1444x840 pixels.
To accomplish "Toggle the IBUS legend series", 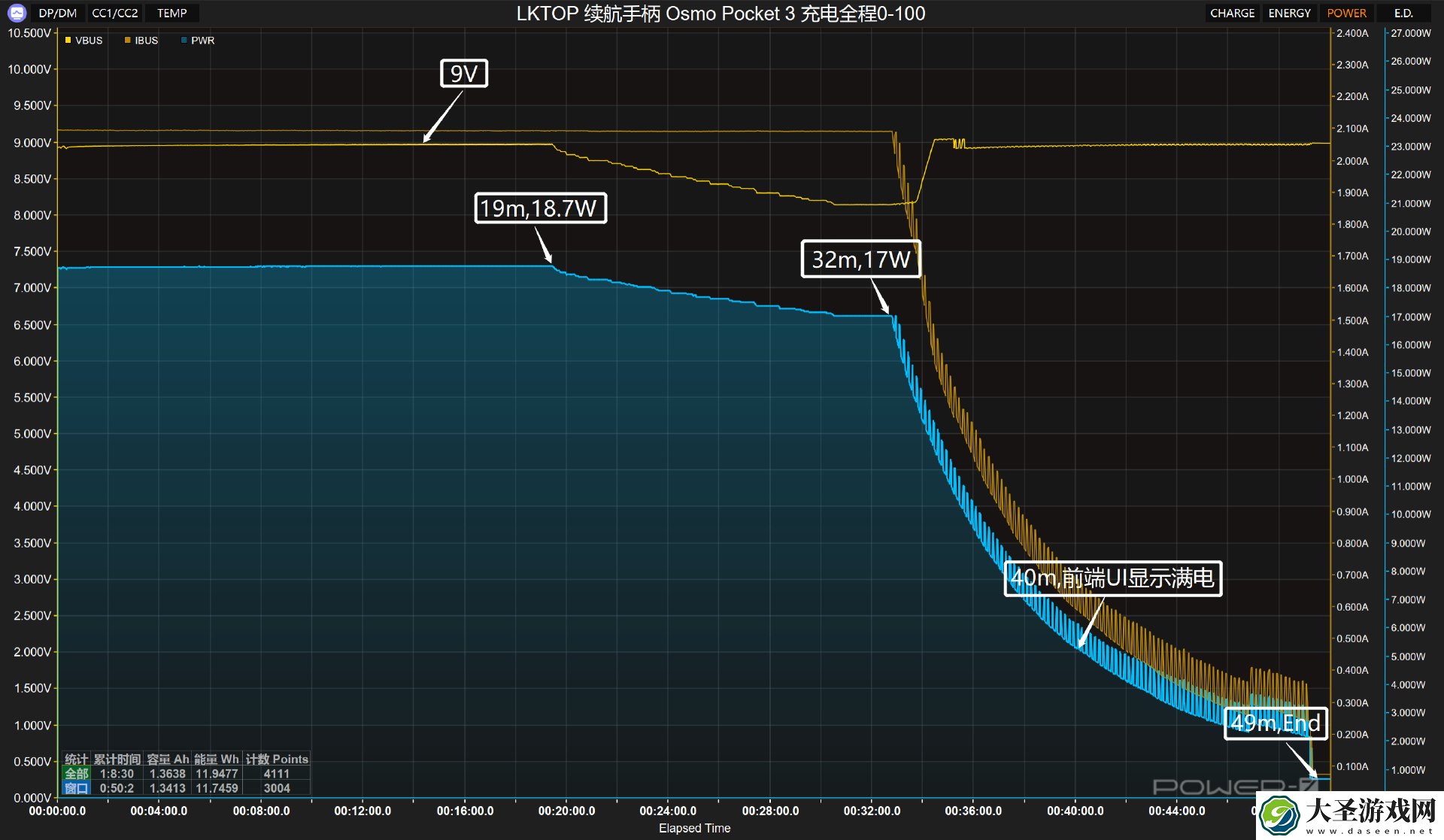I will pyautogui.click(x=141, y=41).
